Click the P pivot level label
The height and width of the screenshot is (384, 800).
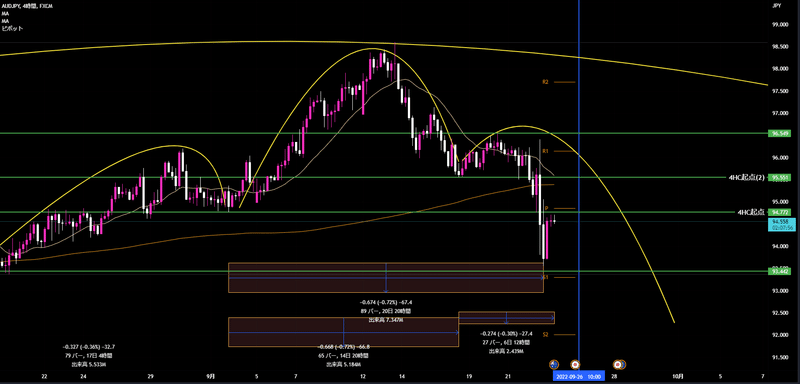click(x=546, y=208)
